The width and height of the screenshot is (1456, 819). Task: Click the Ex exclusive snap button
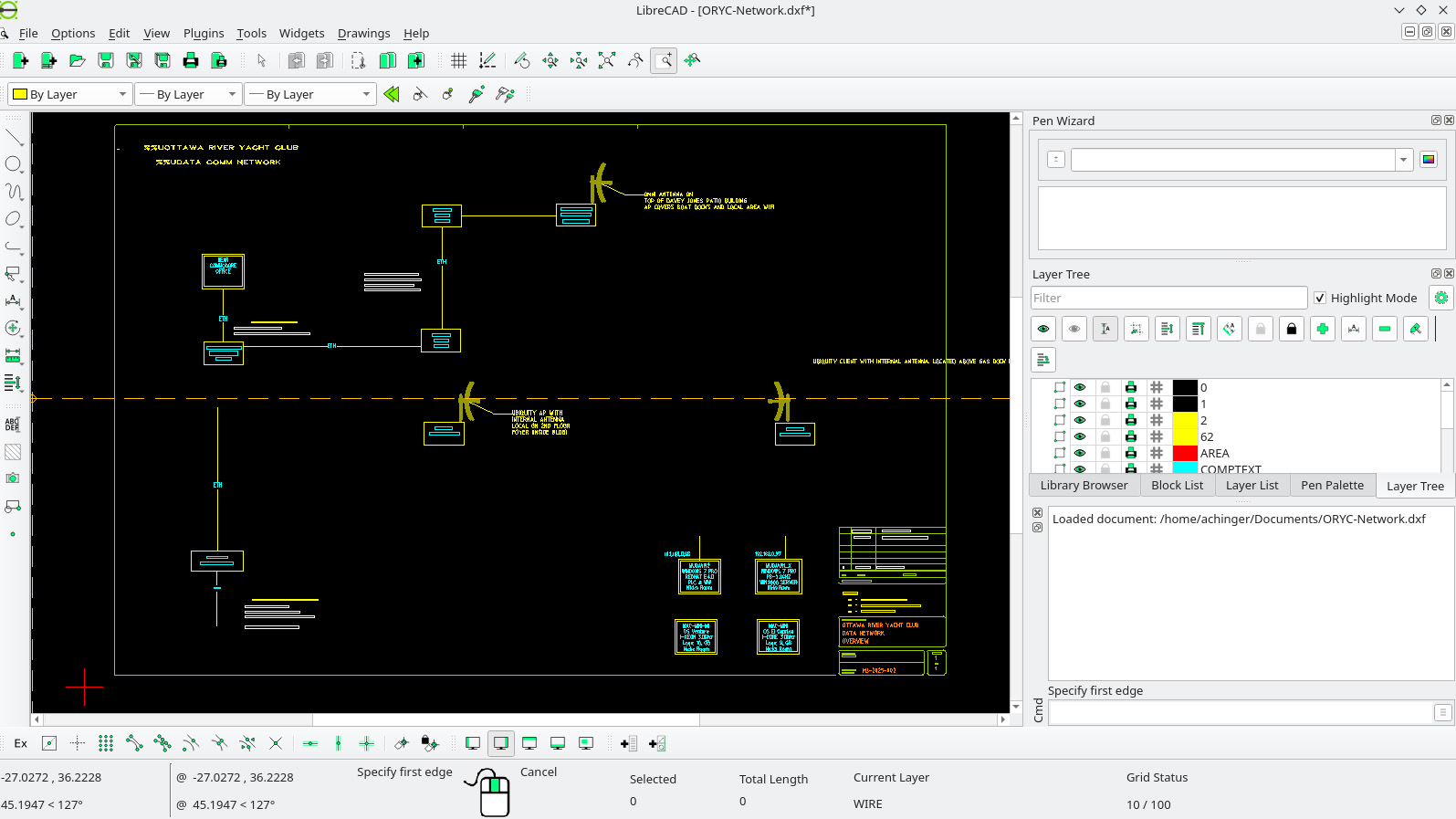click(x=20, y=743)
